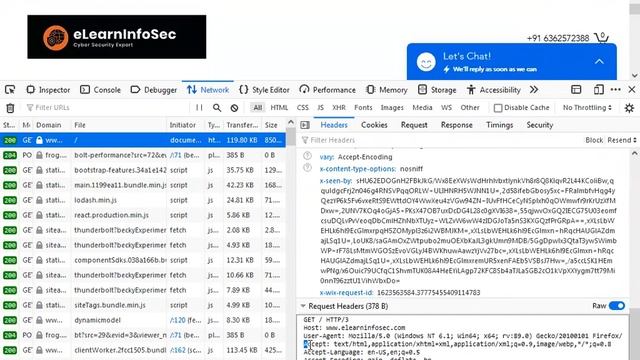Open the Accessibility panel
Image resolution: width=640 pixels, height=360 pixels.
pos(493,90)
